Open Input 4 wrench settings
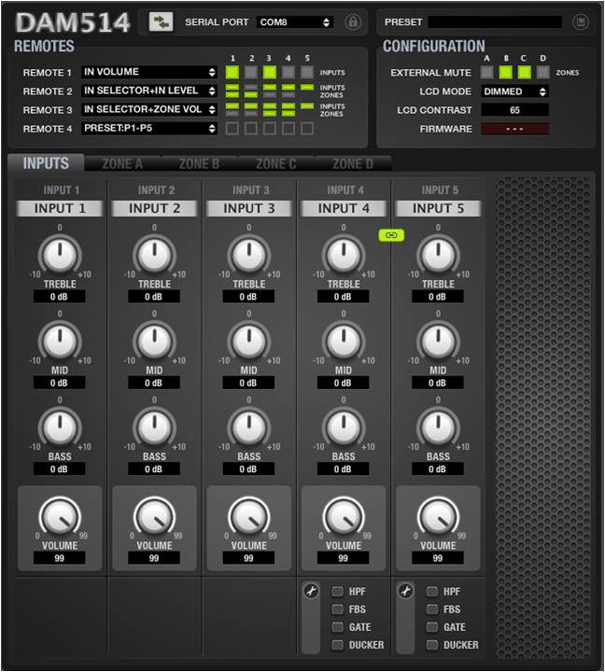Image resolution: width=605 pixels, height=672 pixels. (310, 591)
